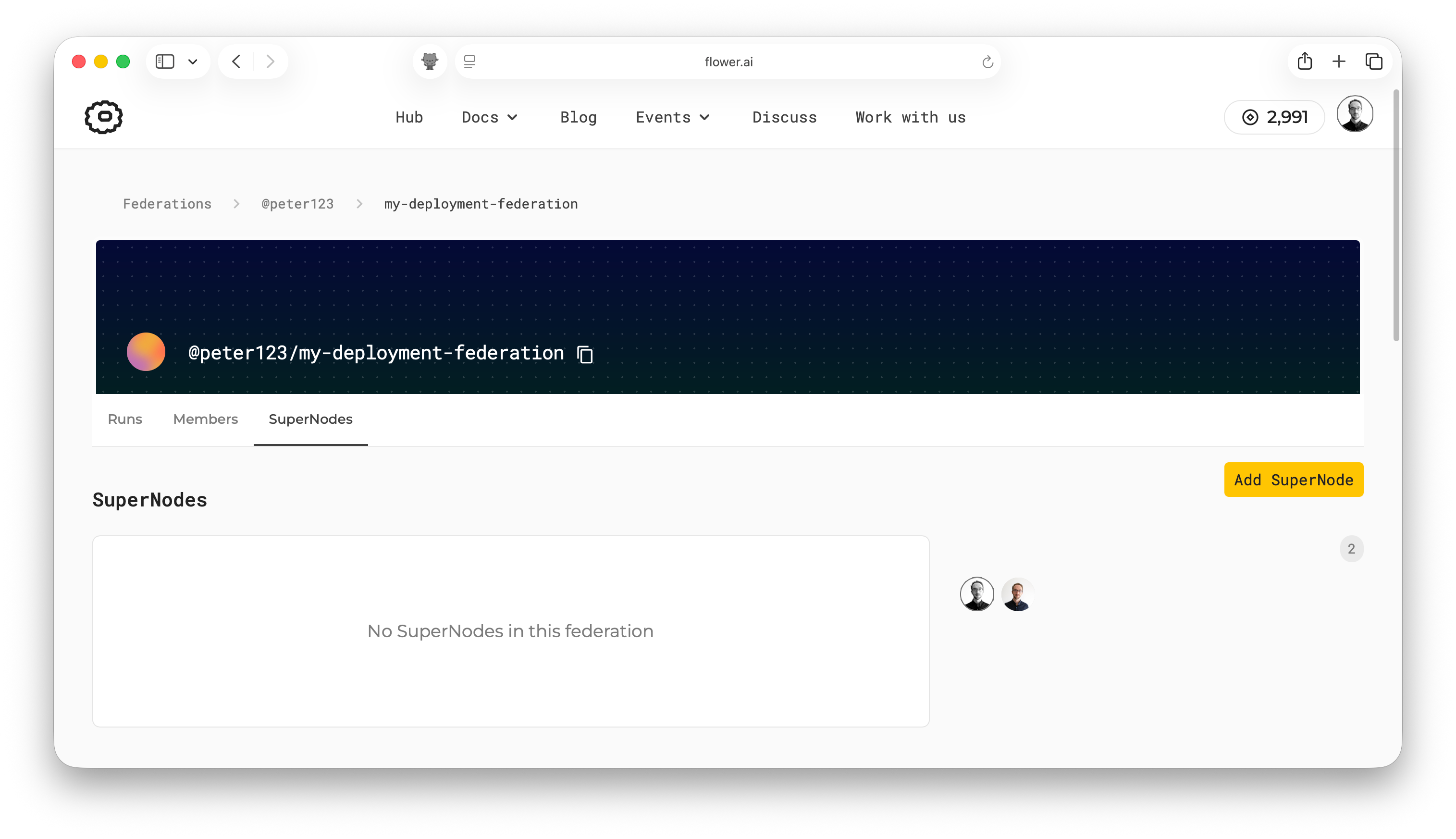Click first member avatar with glasses
Image resolution: width=1456 pixels, height=839 pixels.
click(976, 593)
